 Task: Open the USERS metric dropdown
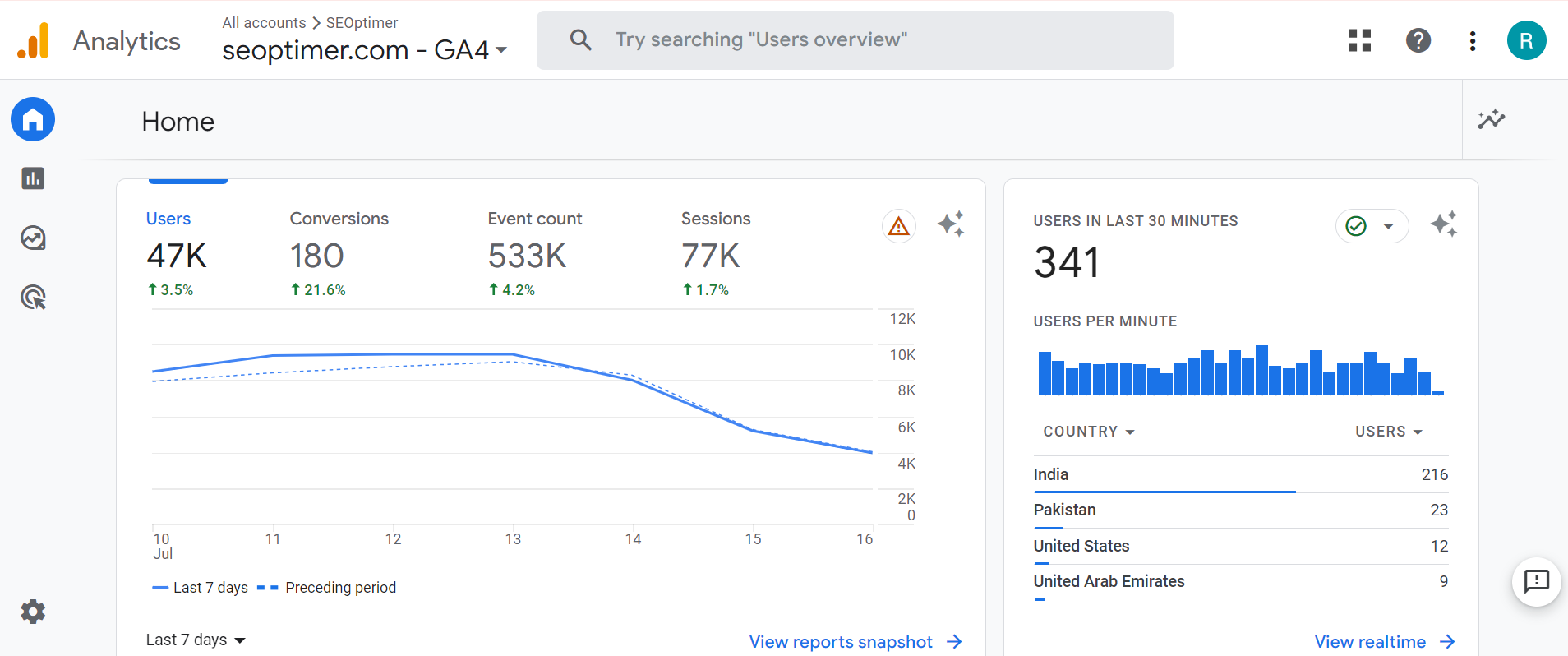point(1388,432)
